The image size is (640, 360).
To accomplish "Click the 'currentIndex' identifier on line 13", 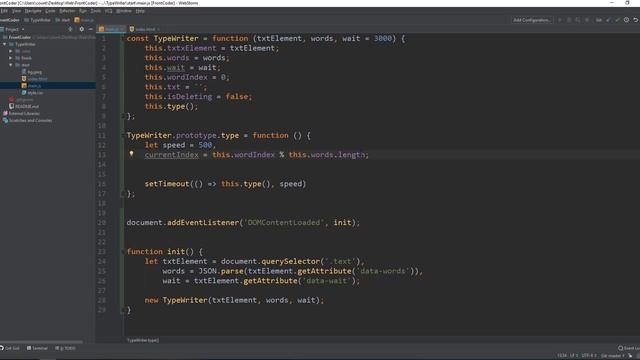I will (171, 155).
